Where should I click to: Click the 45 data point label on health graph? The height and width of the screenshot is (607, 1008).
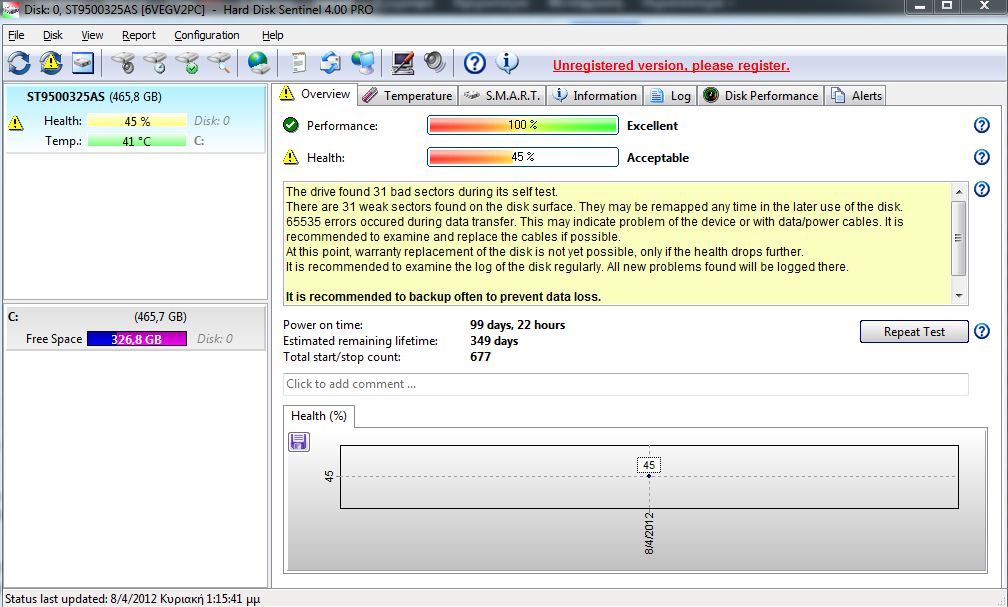(649, 465)
